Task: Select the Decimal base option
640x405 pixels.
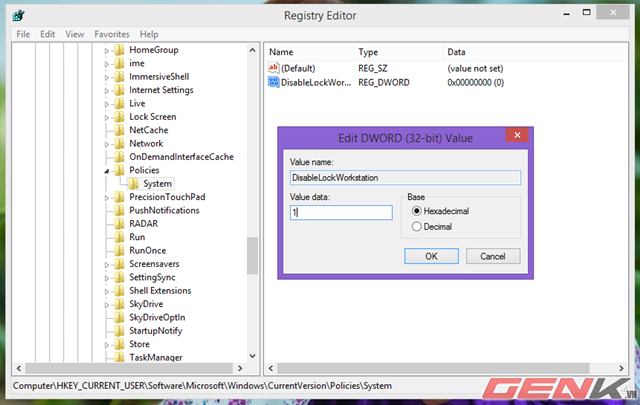Action: click(417, 227)
